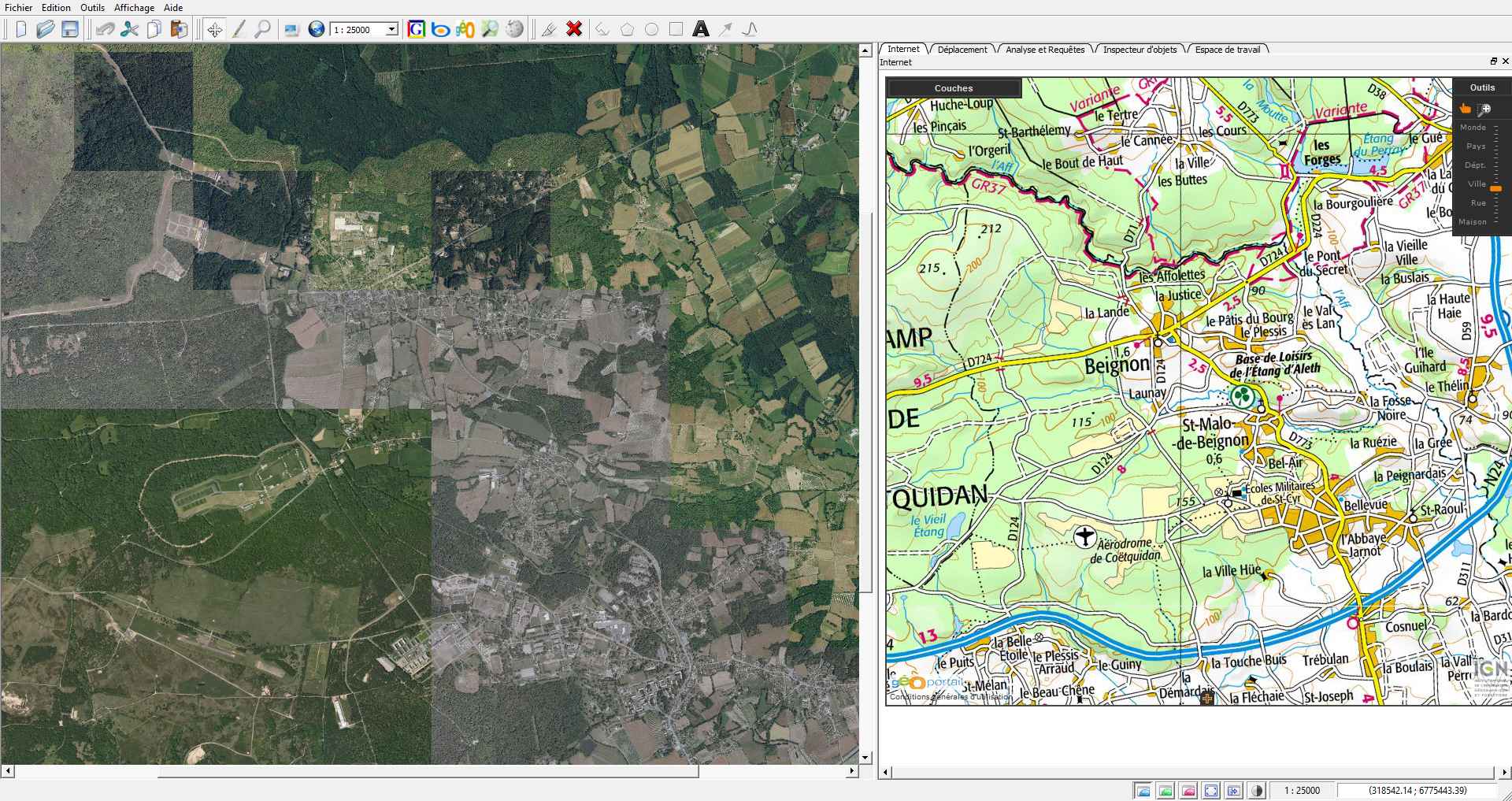Cut selection with the scissors icon
The height and width of the screenshot is (801, 1512).
pyautogui.click(x=130, y=30)
